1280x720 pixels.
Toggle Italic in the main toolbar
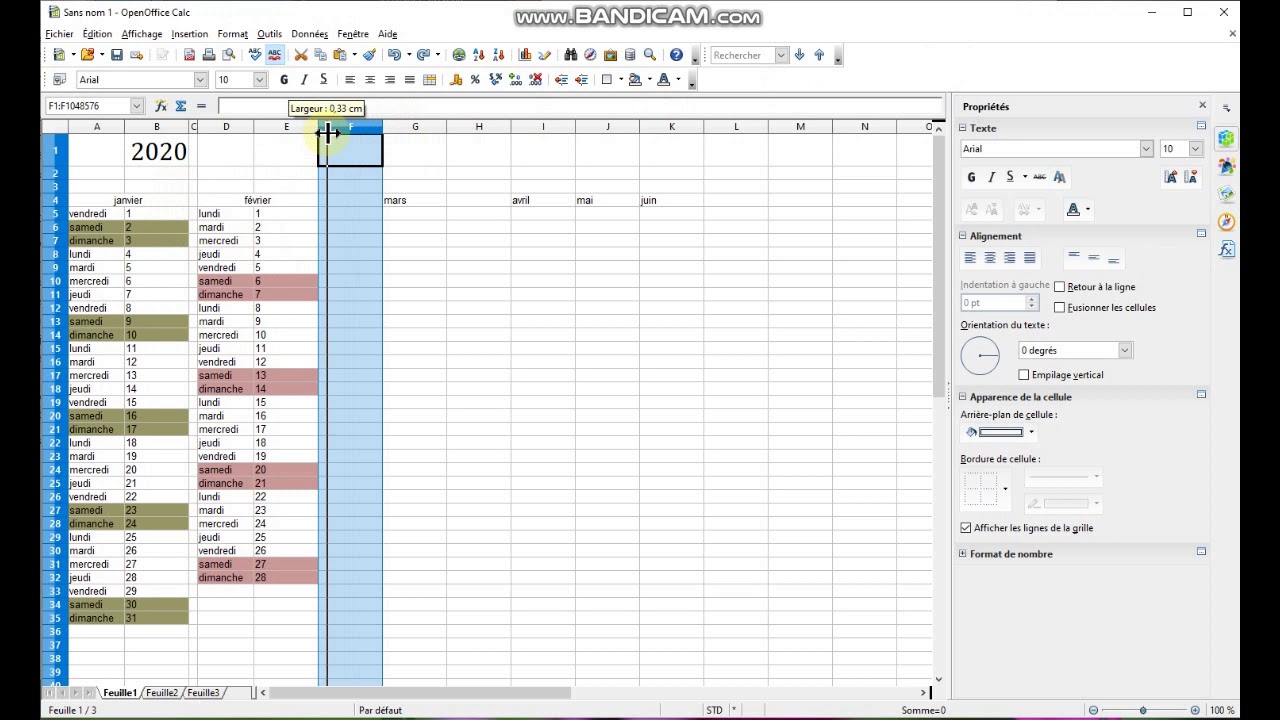coord(304,80)
